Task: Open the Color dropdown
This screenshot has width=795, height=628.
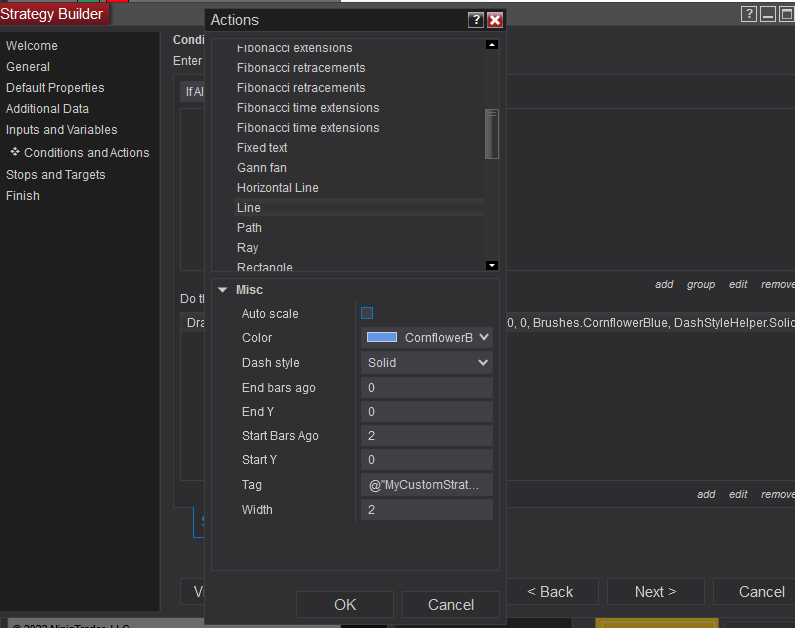Action: (x=427, y=338)
